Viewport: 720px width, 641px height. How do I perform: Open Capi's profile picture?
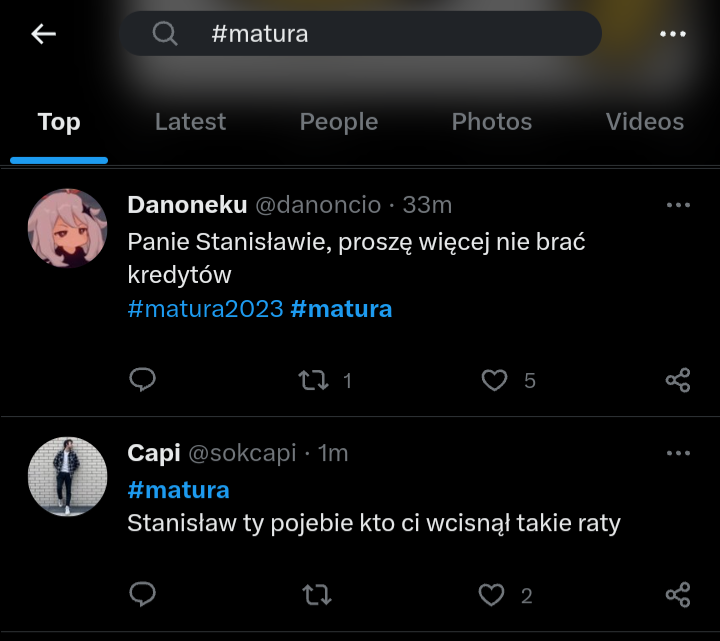coord(67,476)
